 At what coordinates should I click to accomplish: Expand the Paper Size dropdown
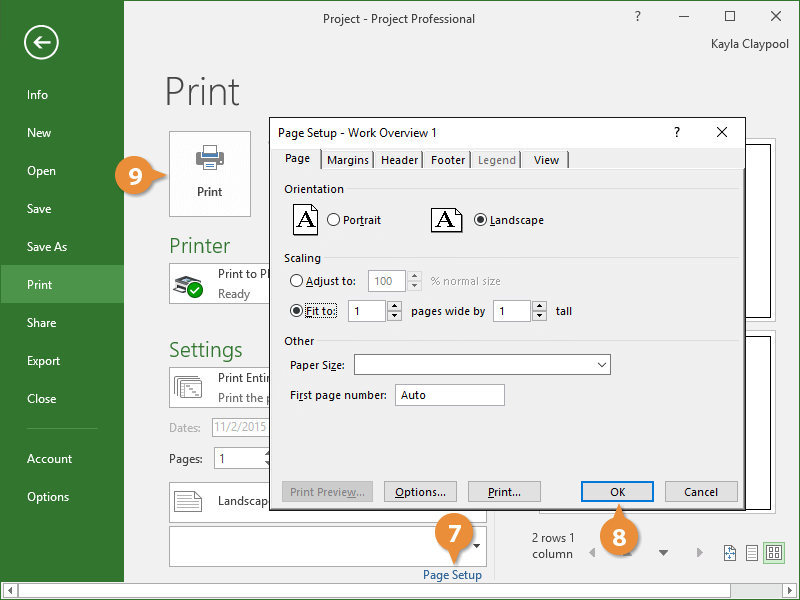[602, 365]
